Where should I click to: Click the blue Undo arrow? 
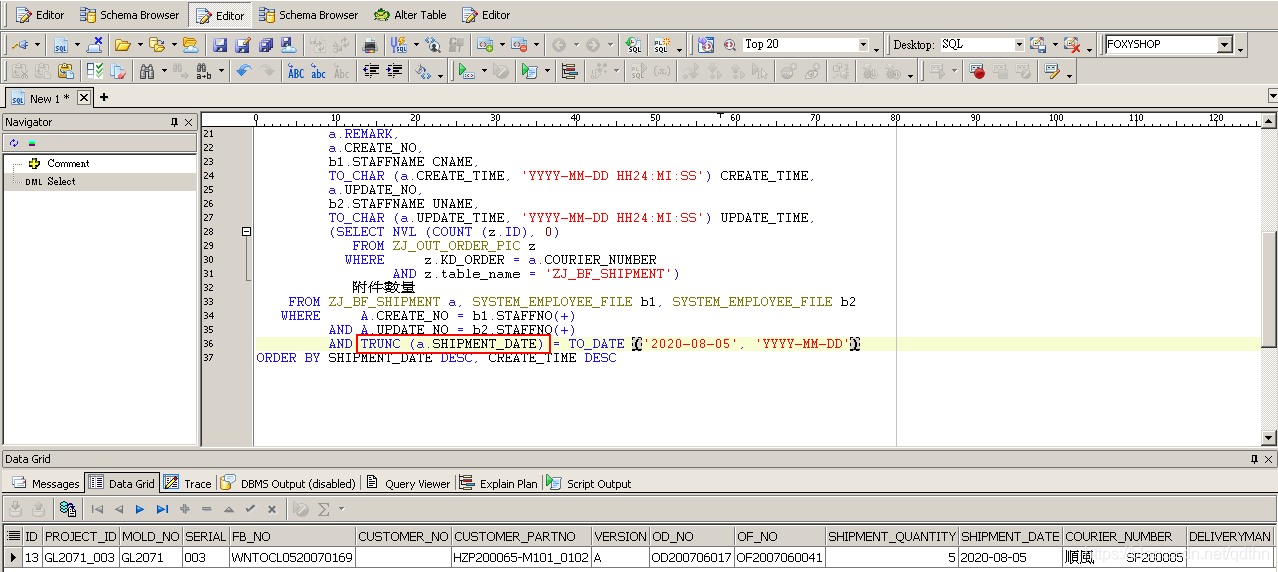pos(243,71)
